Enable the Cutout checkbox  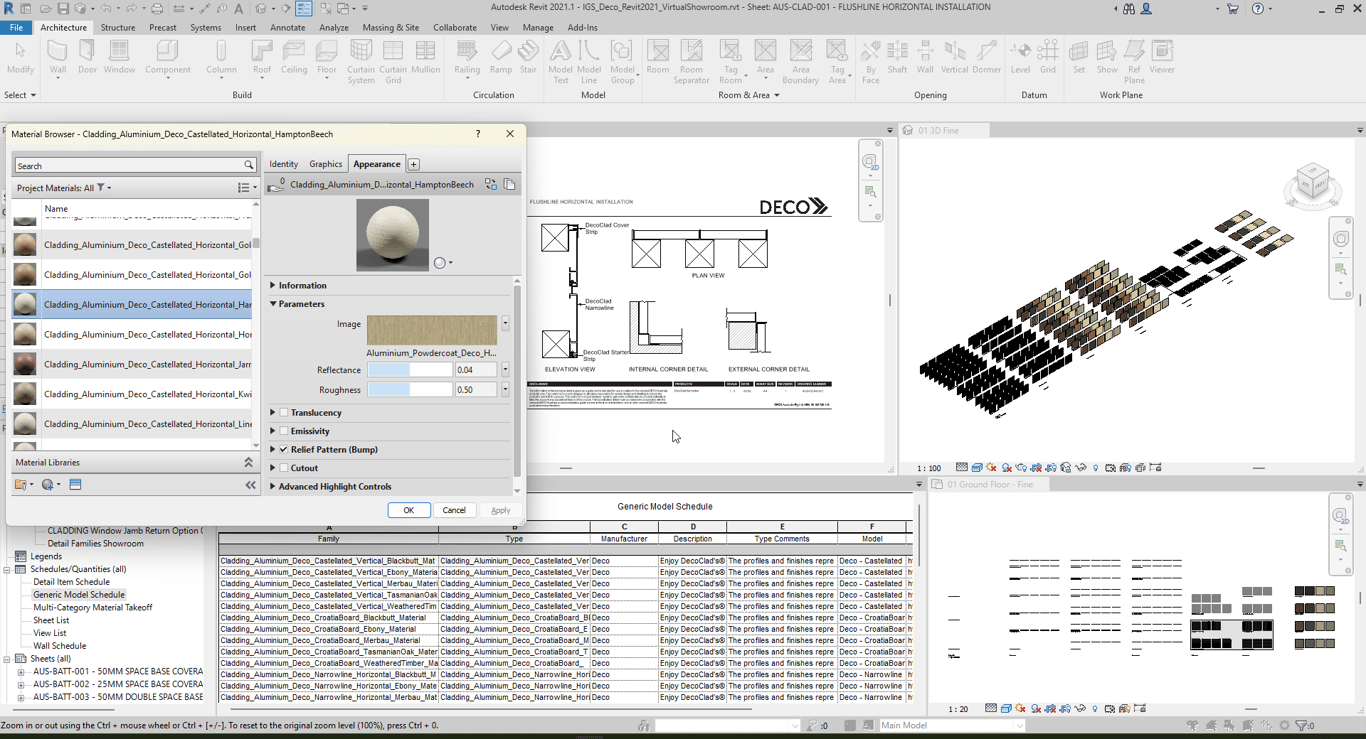click(x=284, y=468)
